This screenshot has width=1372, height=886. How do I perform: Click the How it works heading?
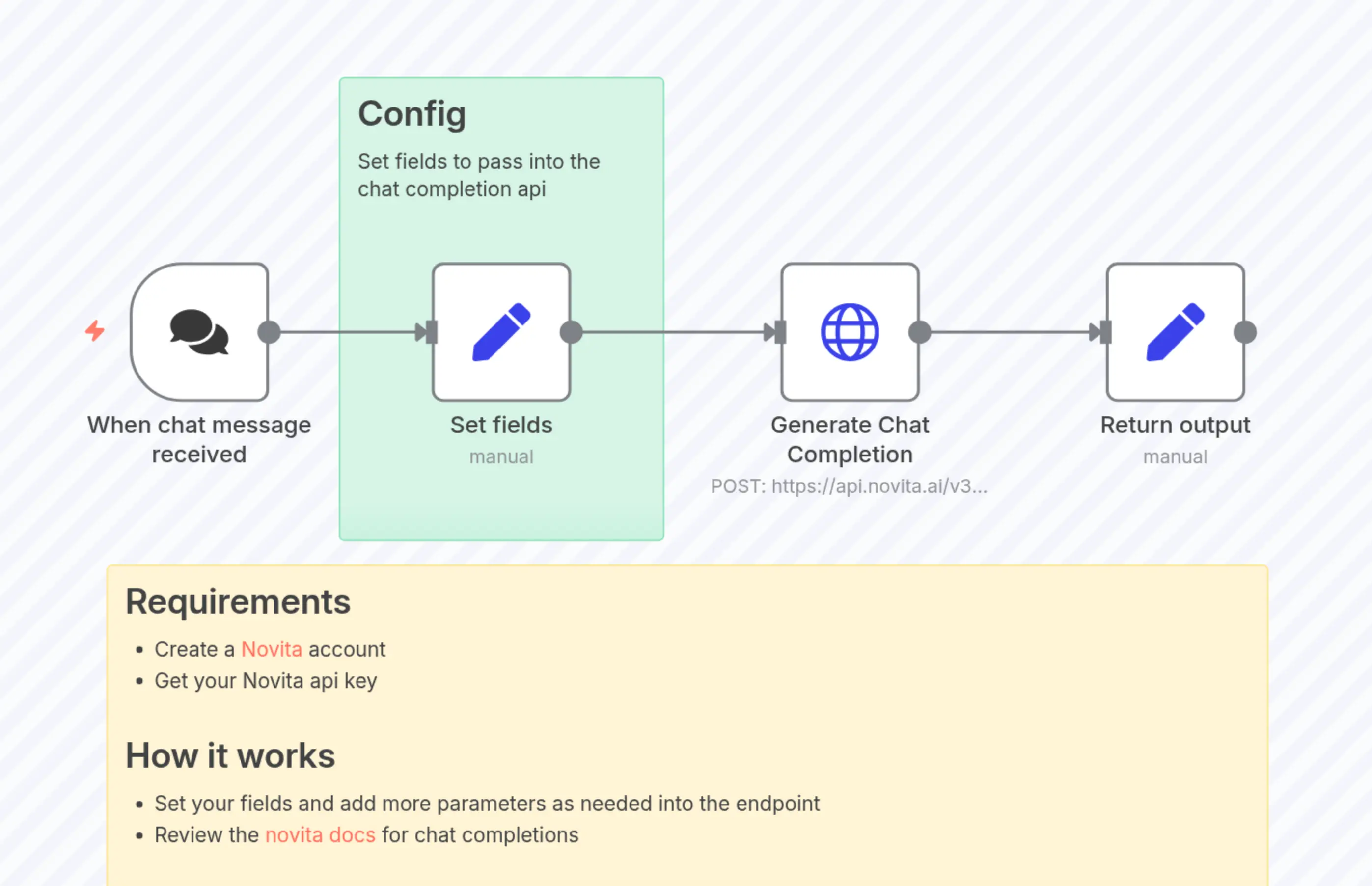(230, 755)
